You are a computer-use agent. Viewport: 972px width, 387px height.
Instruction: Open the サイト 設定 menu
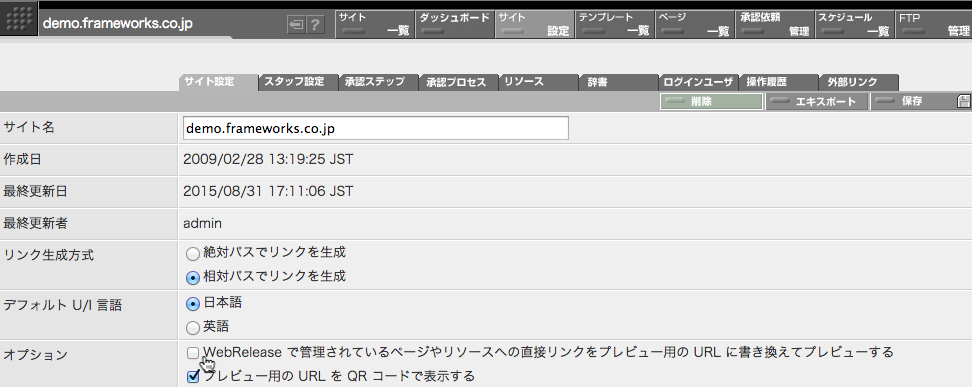(x=535, y=25)
